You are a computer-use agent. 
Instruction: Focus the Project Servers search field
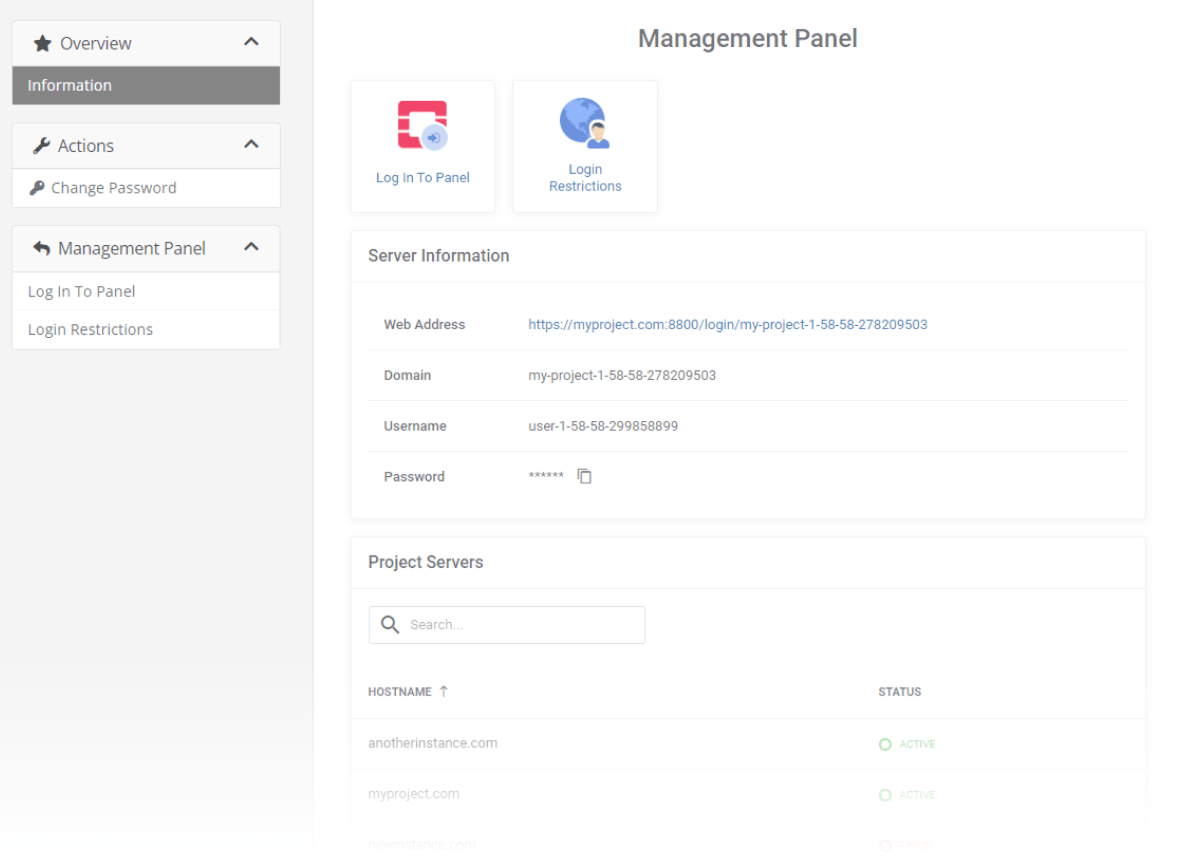[x=507, y=625]
